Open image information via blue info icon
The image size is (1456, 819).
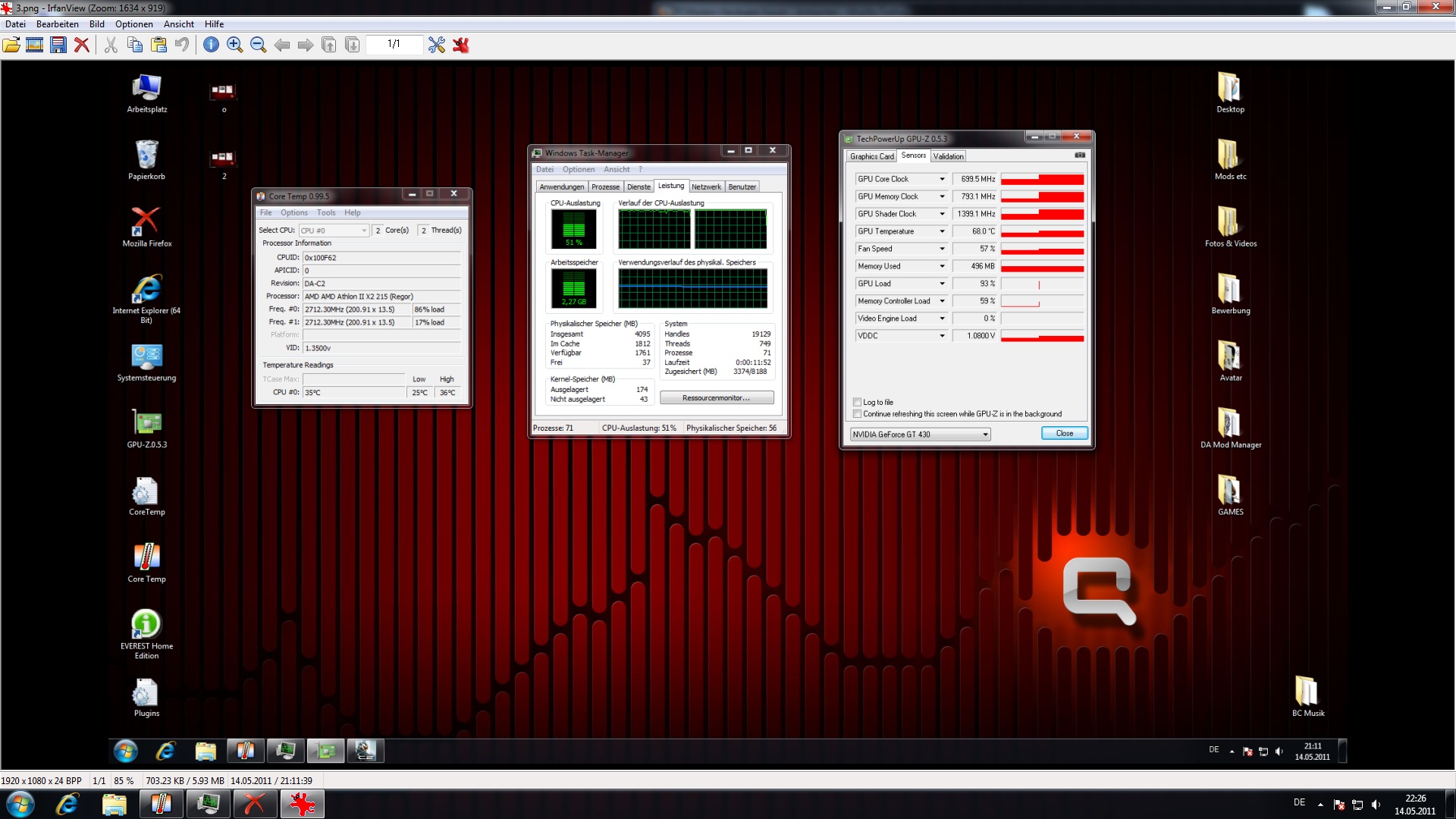[x=211, y=45]
